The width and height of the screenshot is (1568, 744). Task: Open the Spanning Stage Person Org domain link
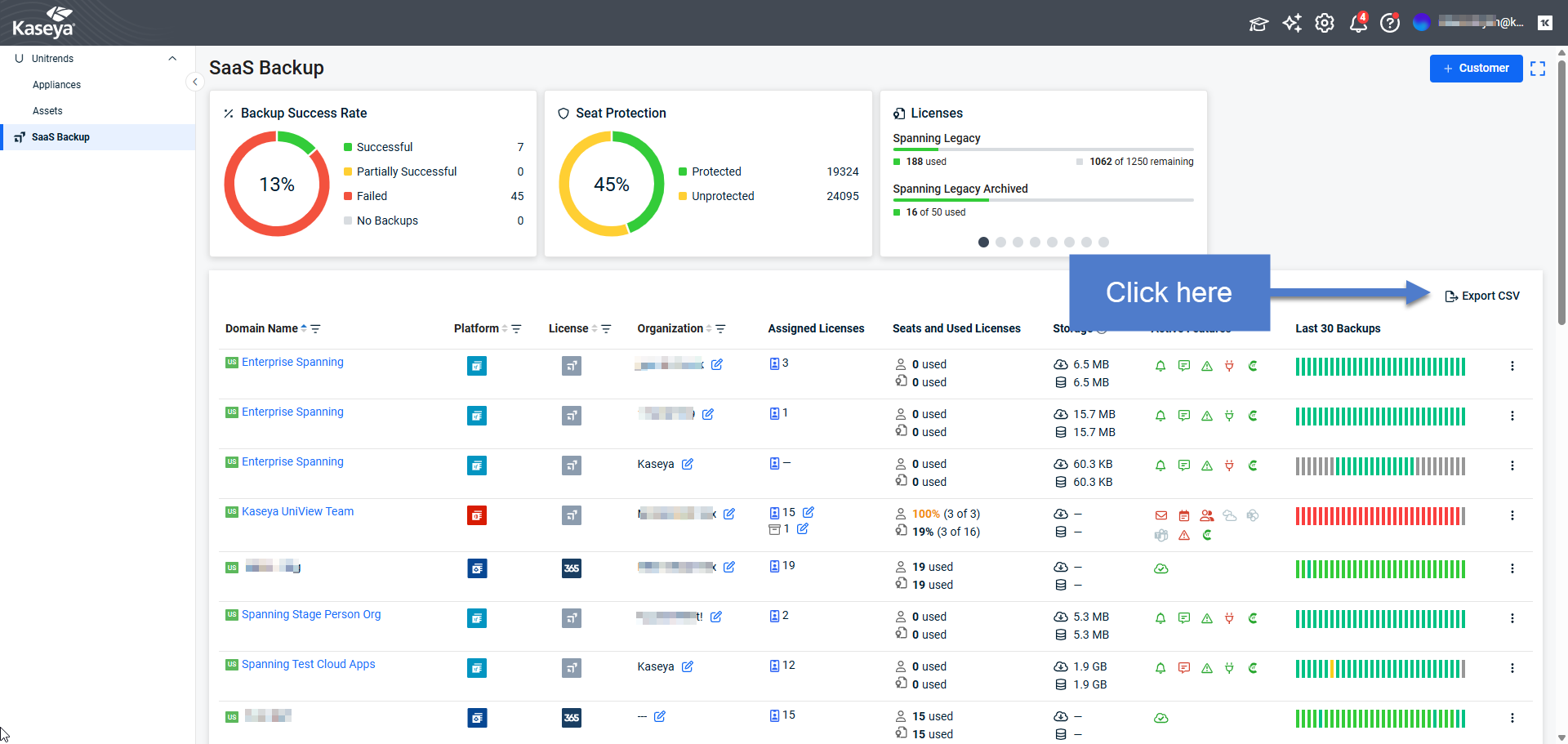(x=311, y=614)
